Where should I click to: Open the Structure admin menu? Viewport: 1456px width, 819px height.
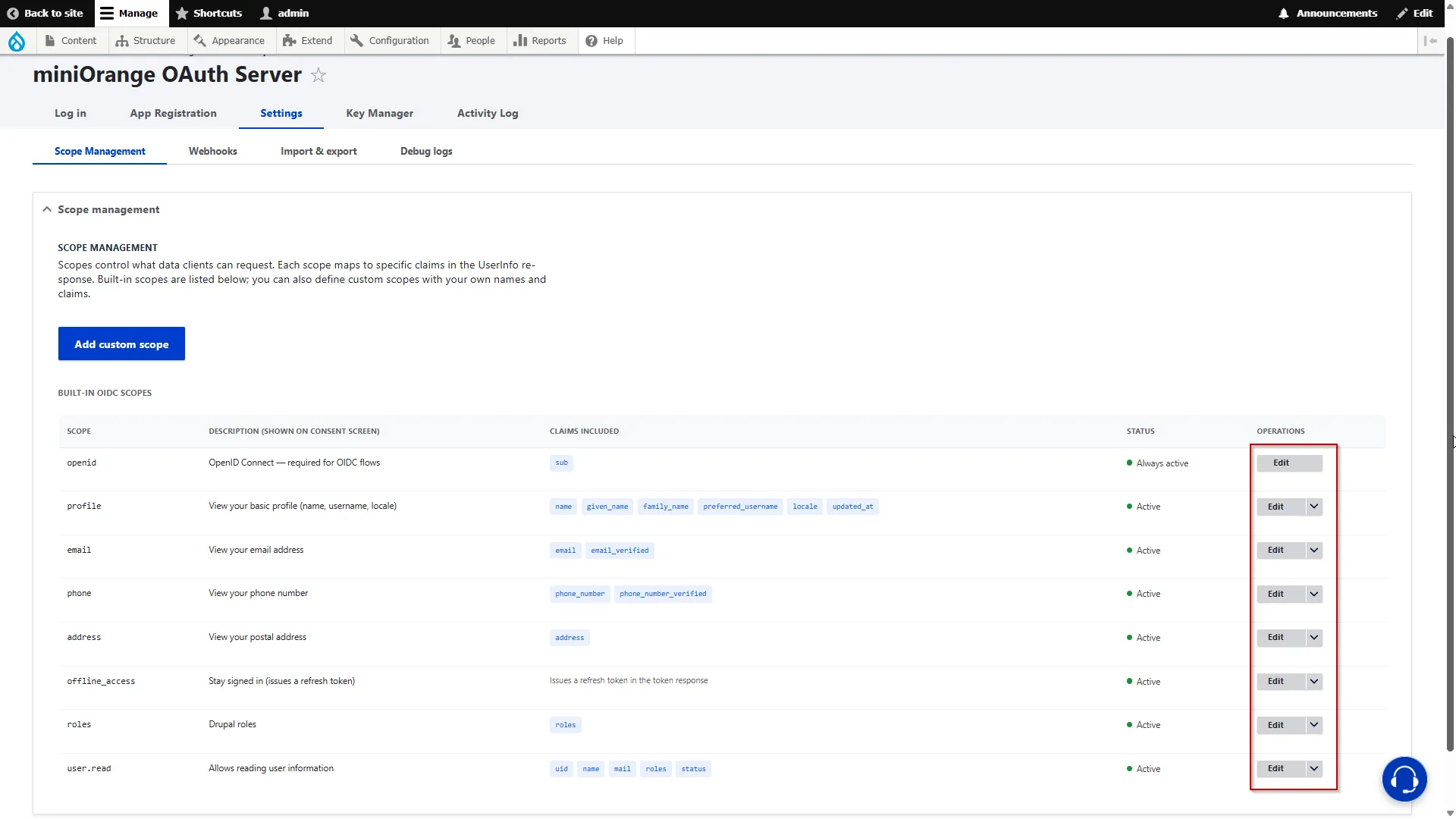(145, 41)
